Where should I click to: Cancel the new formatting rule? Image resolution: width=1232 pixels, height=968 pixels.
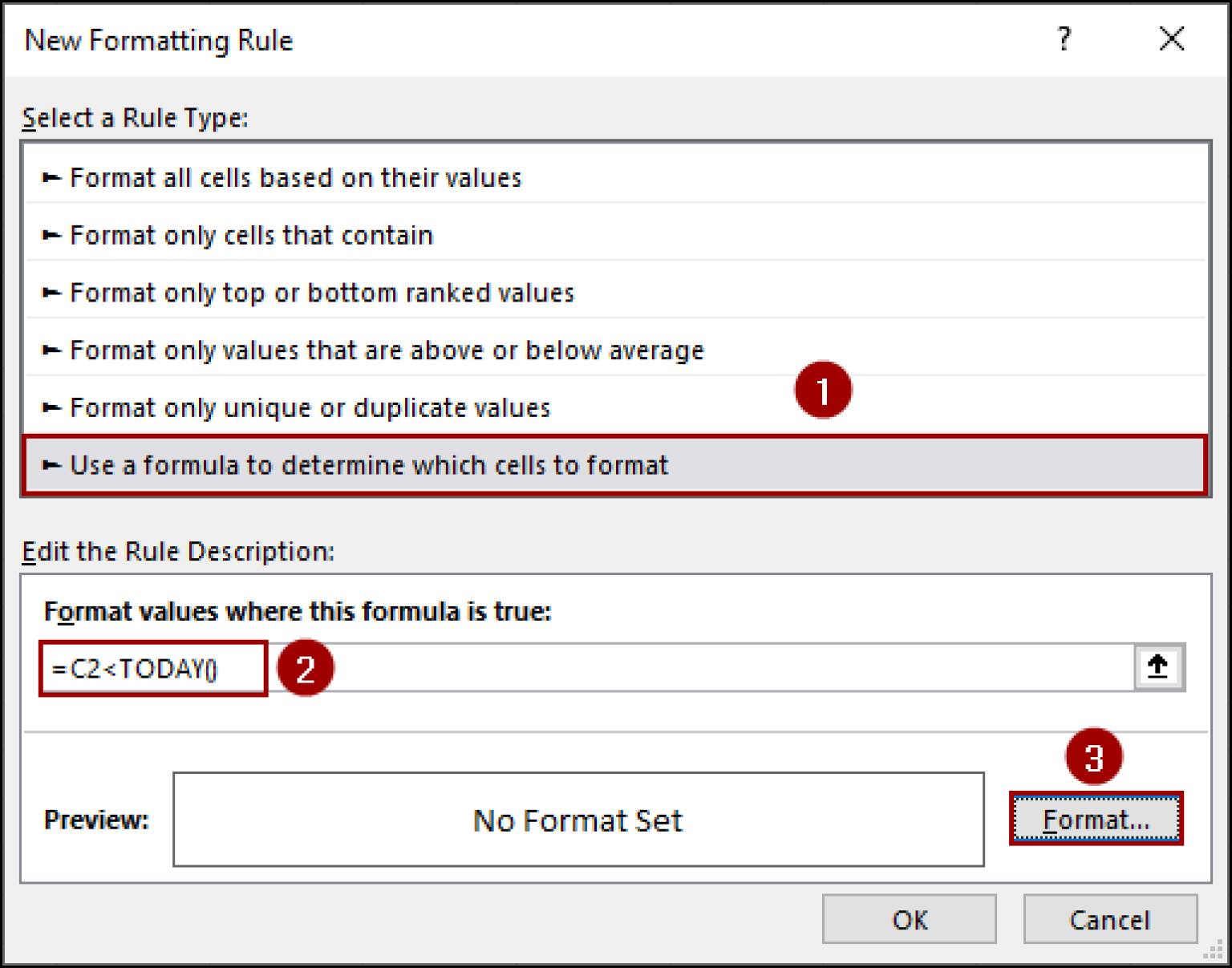click(1110, 919)
